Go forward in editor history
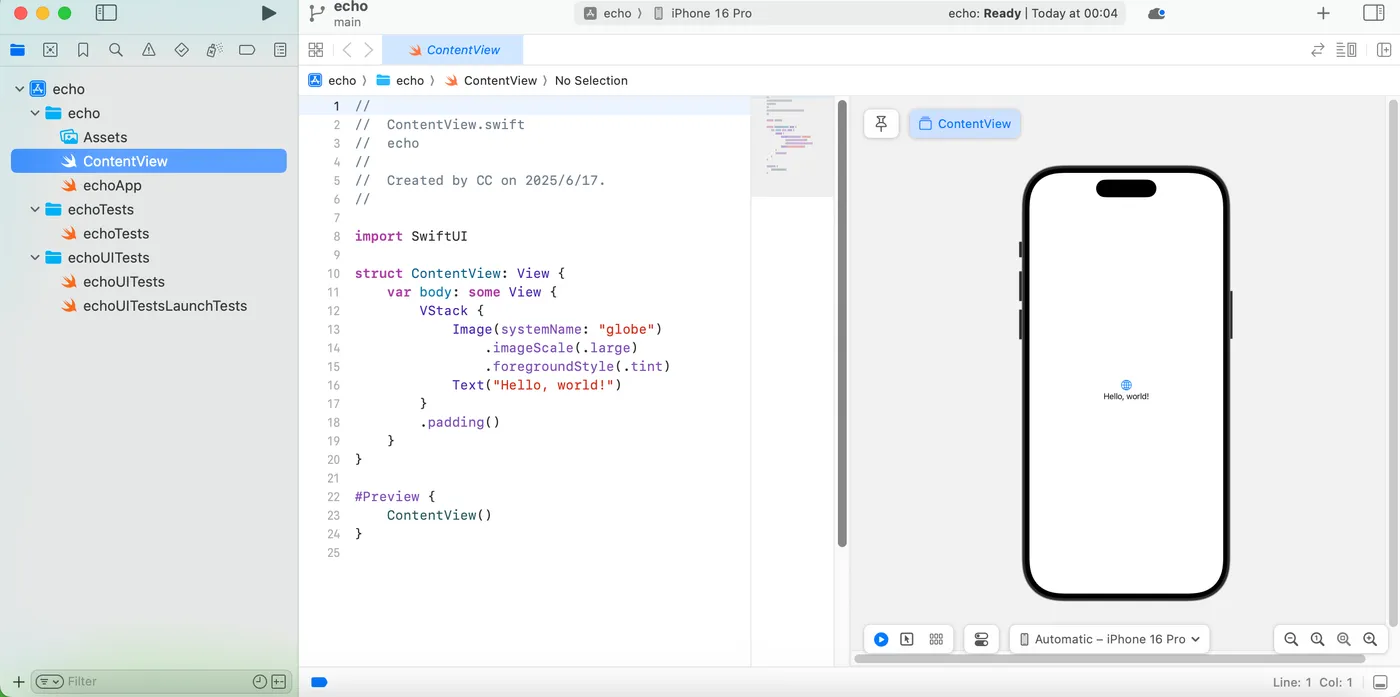 point(369,50)
